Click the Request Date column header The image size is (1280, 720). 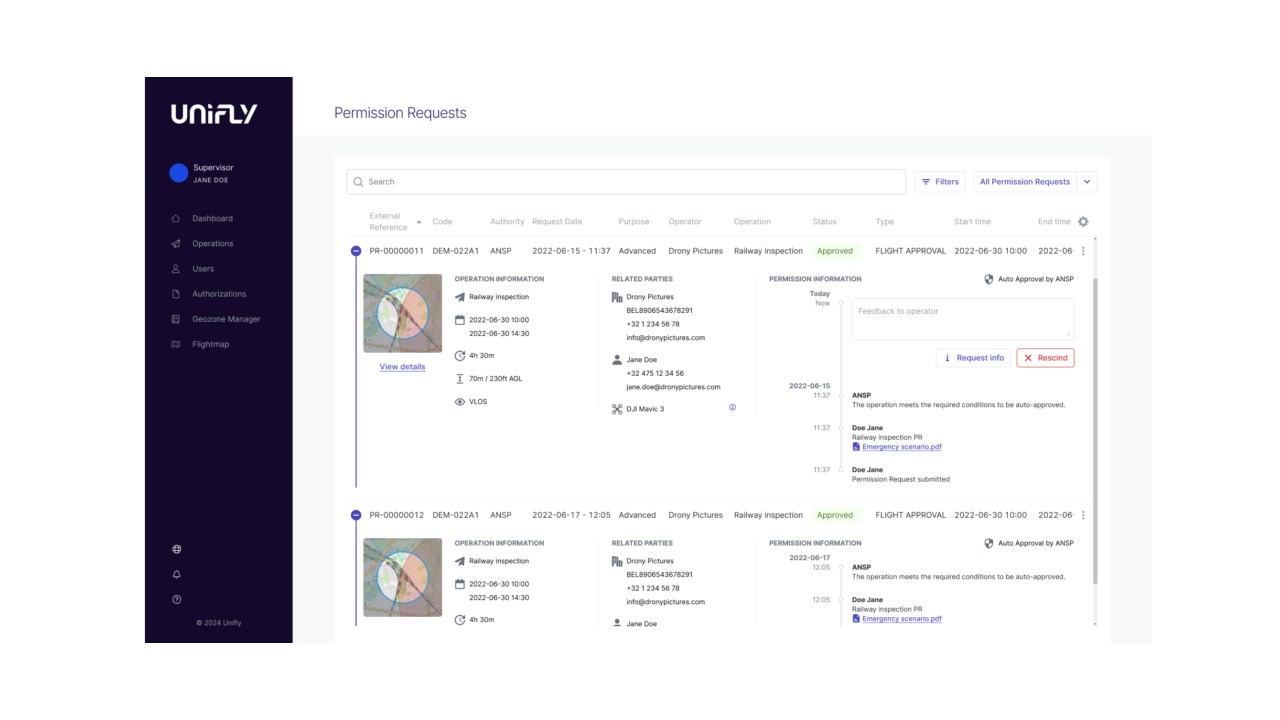557,222
